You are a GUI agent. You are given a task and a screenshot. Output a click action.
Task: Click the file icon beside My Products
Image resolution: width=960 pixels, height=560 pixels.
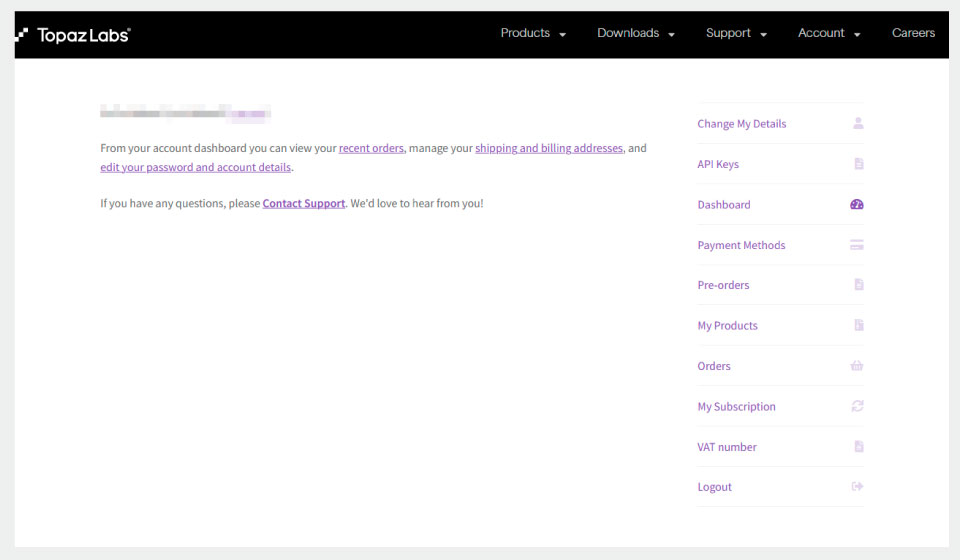click(858, 325)
